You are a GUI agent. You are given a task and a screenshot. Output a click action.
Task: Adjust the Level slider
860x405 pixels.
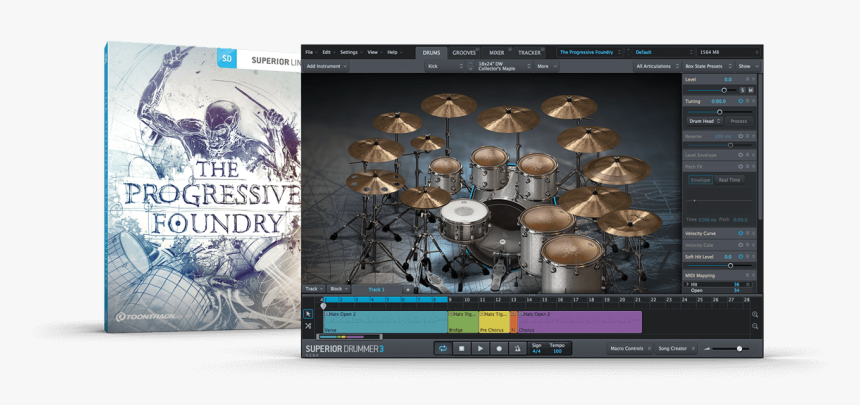point(712,90)
